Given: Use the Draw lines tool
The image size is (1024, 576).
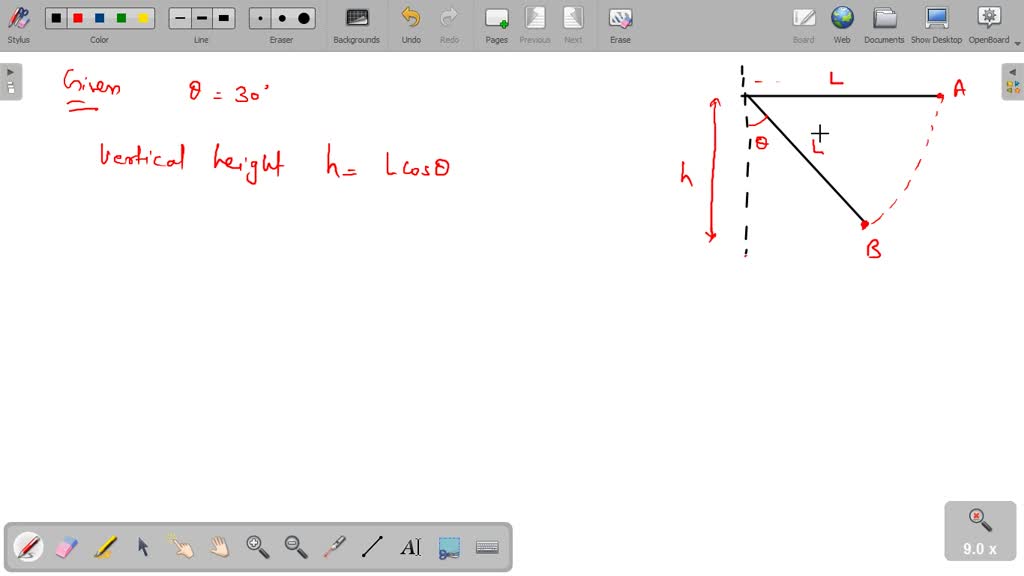Looking at the screenshot, I should point(371,547).
